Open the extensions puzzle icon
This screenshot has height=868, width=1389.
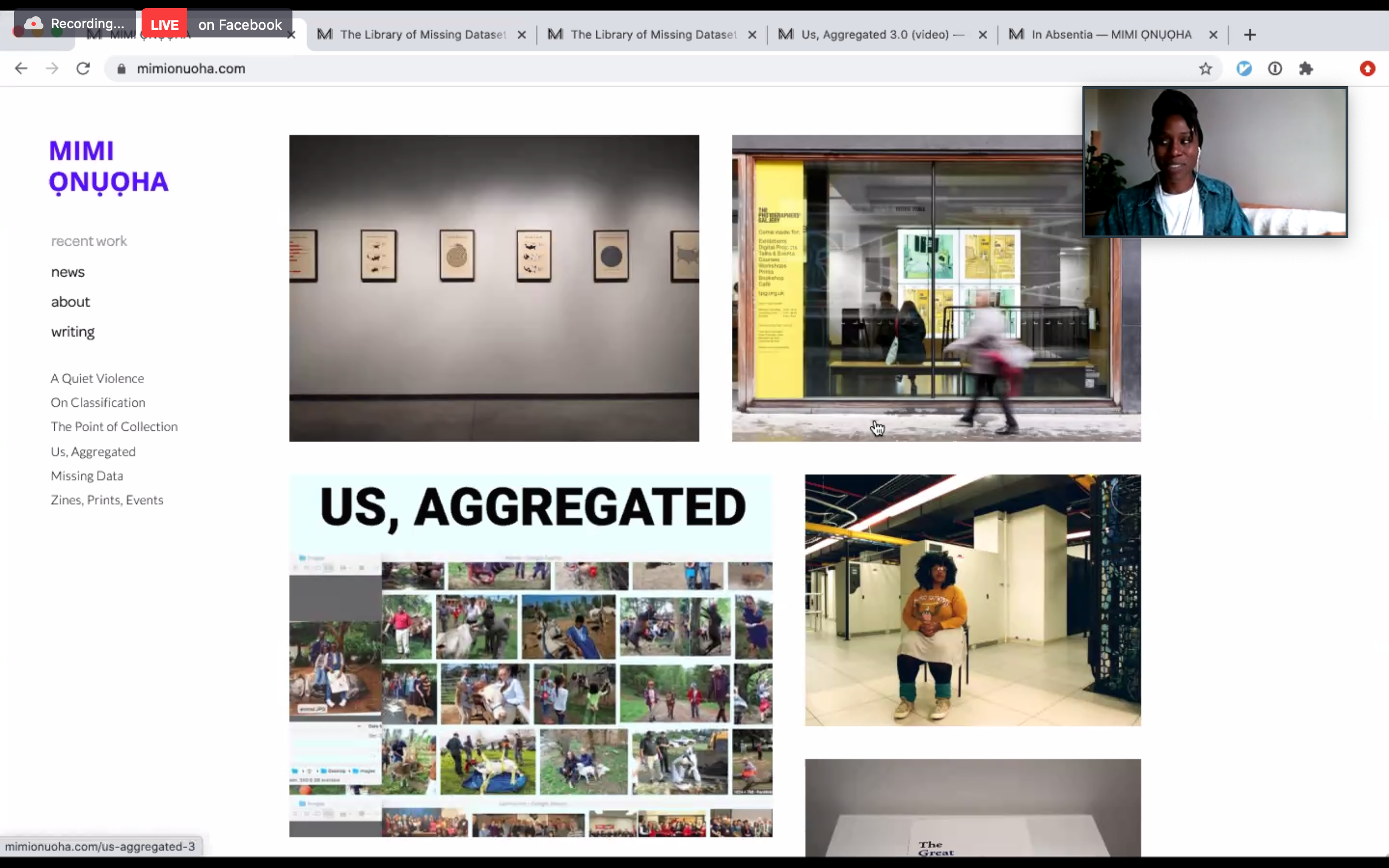pyautogui.click(x=1307, y=69)
